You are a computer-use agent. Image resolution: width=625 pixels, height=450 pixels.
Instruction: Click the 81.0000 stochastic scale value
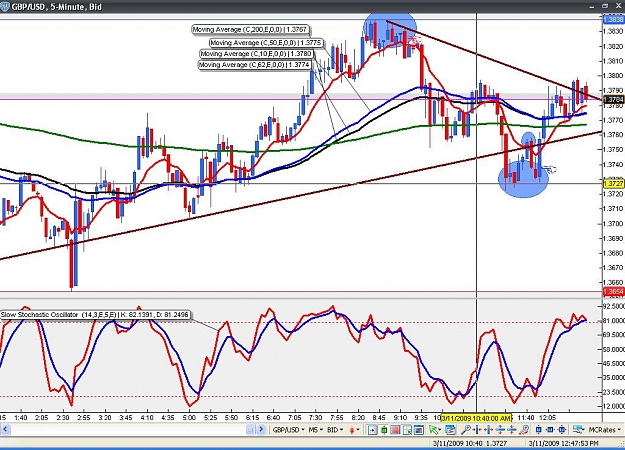click(x=614, y=320)
